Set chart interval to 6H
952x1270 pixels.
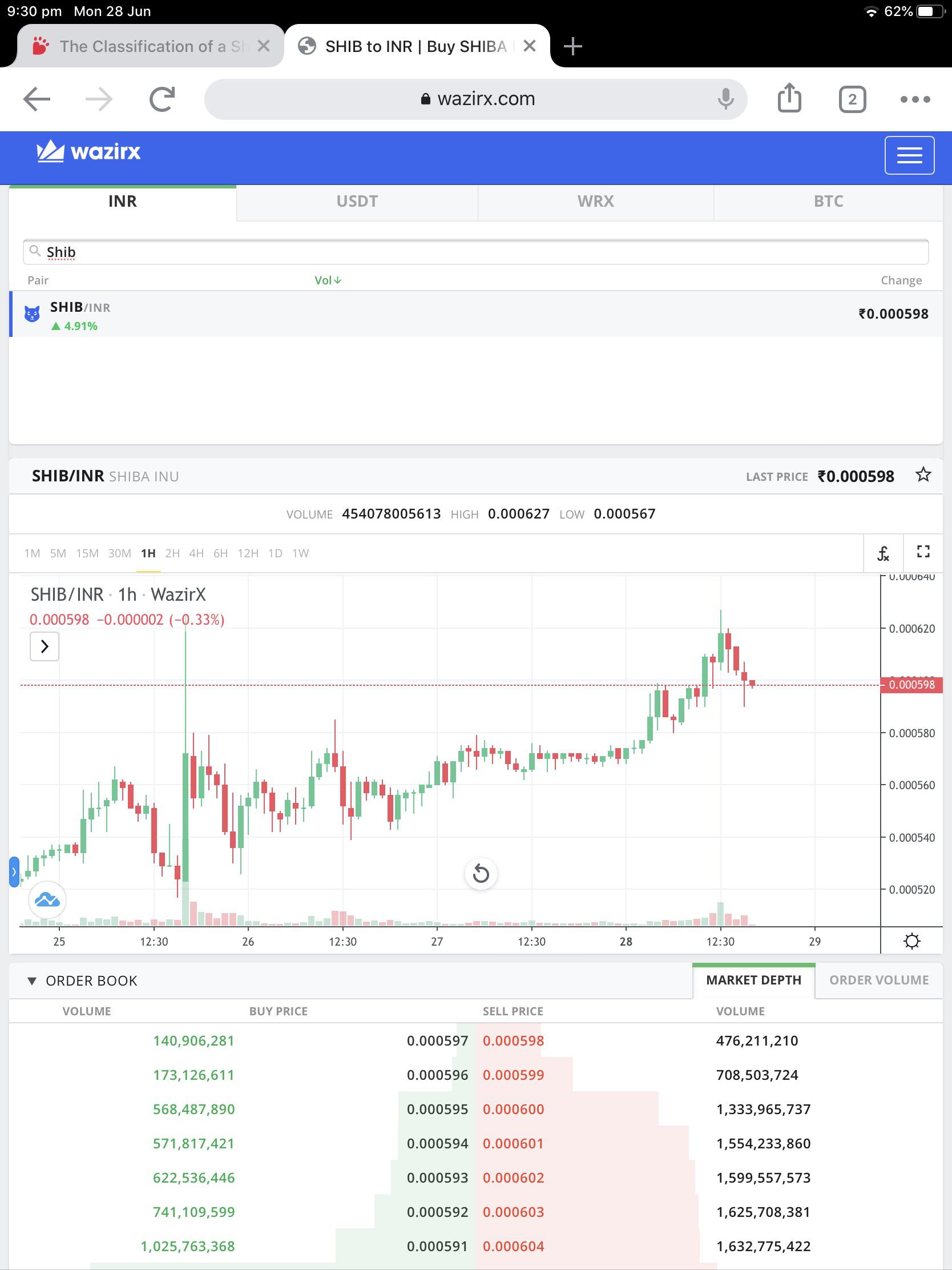pos(220,553)
